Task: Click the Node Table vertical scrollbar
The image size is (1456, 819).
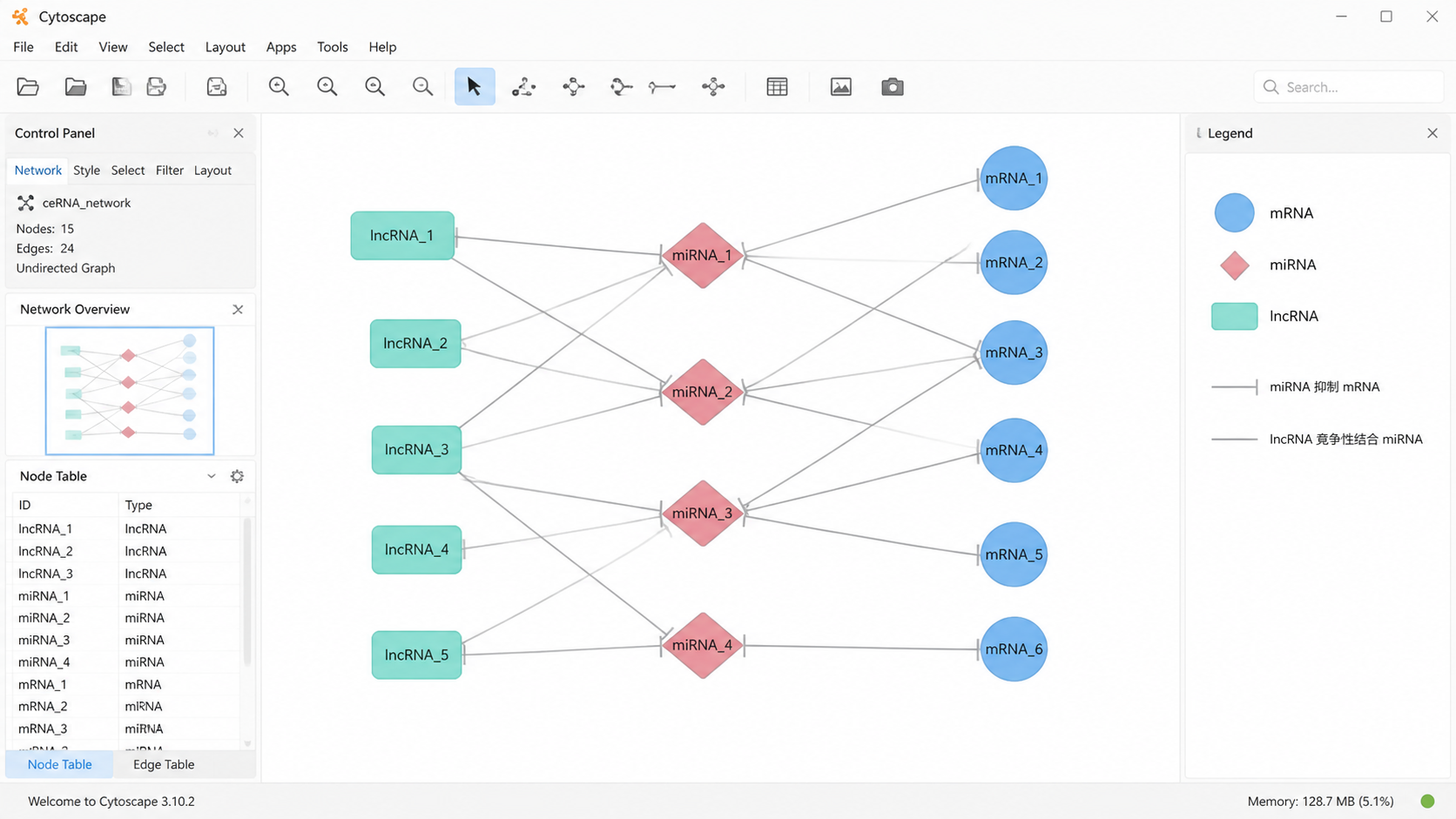Action: (x=247, y=592)
